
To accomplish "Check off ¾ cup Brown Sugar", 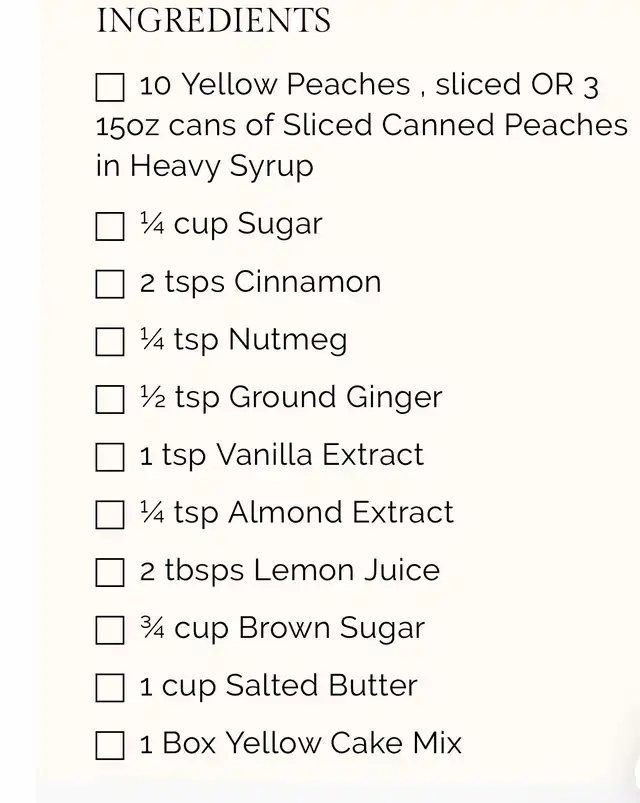I will (x=110, y=630).
